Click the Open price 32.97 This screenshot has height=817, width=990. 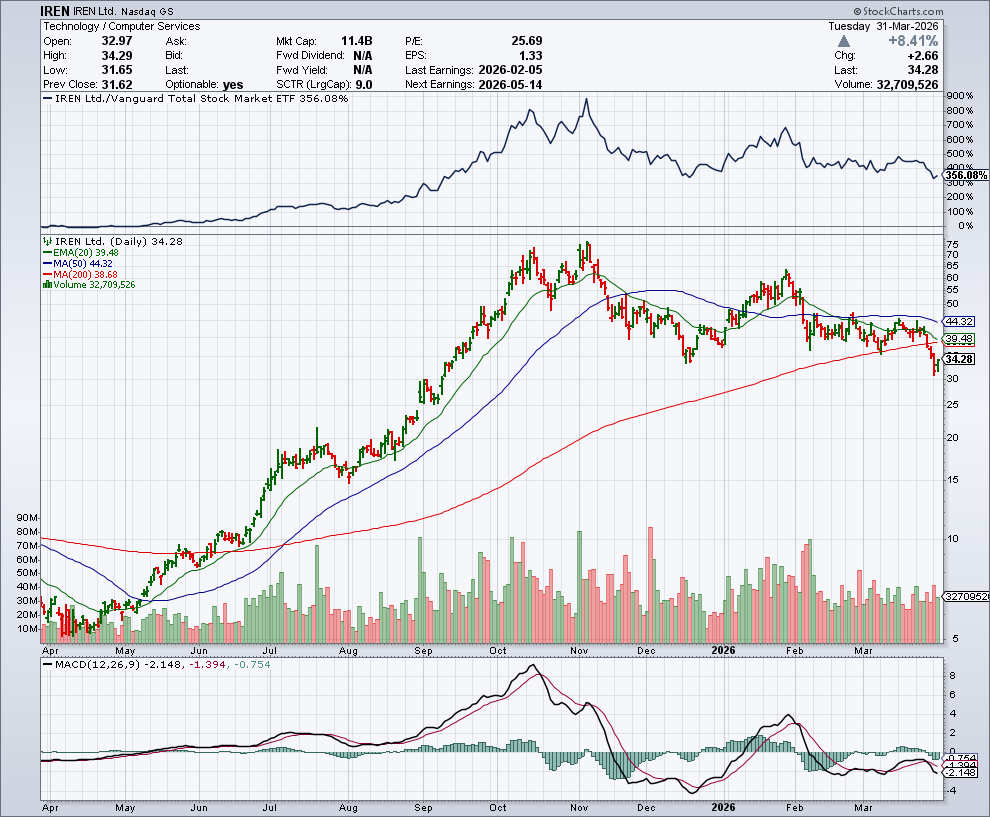click(x=117, y=41)
